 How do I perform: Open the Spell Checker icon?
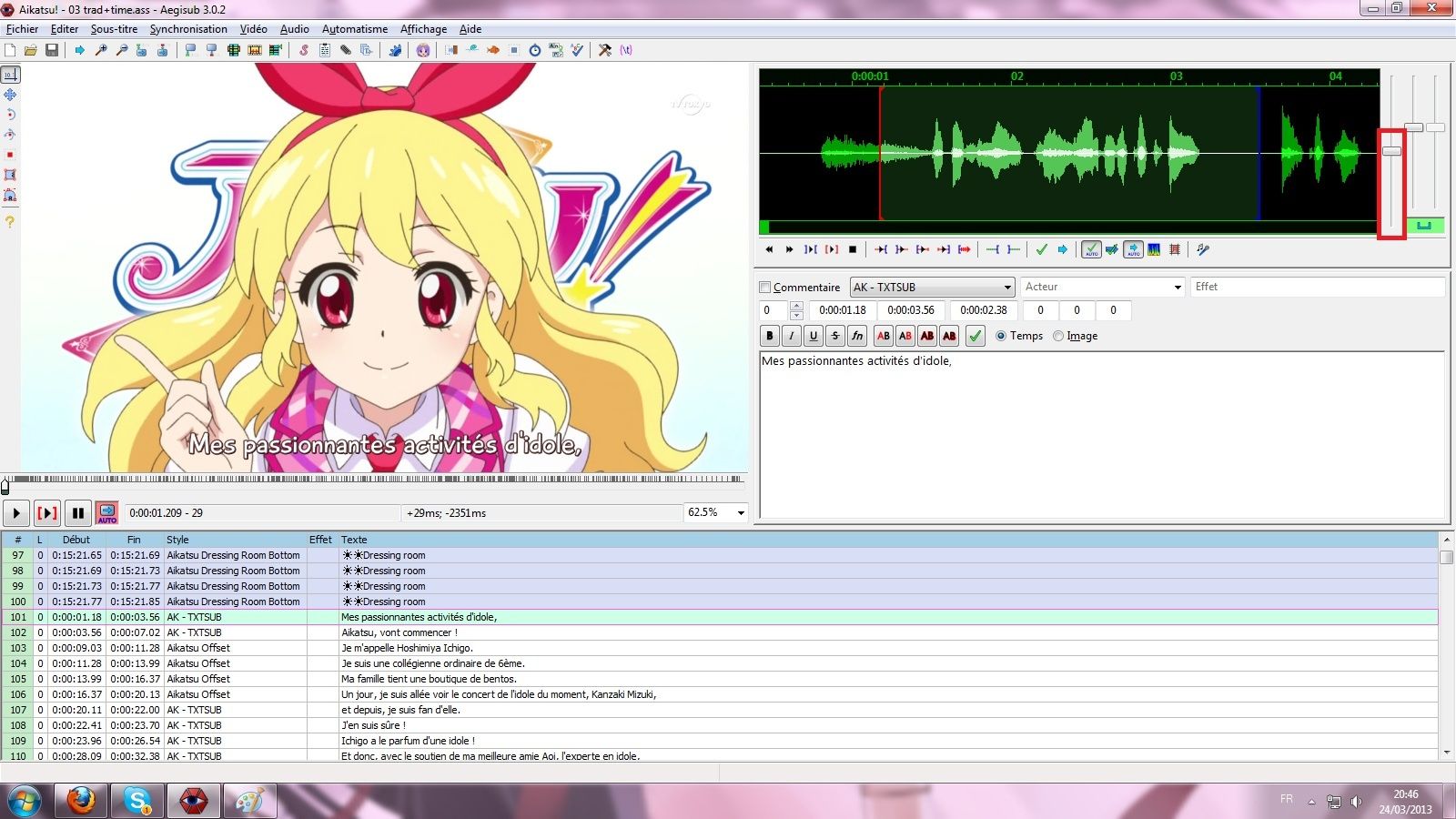click(x=576, y=50)
